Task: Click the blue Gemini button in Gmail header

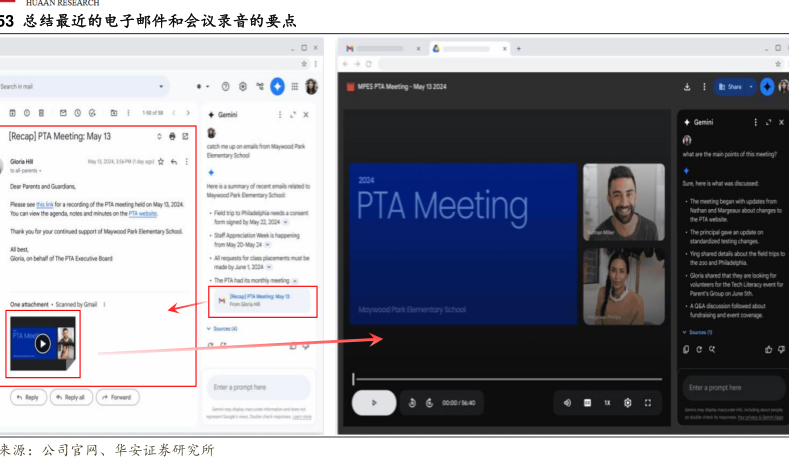Action: tap(277, 87)
